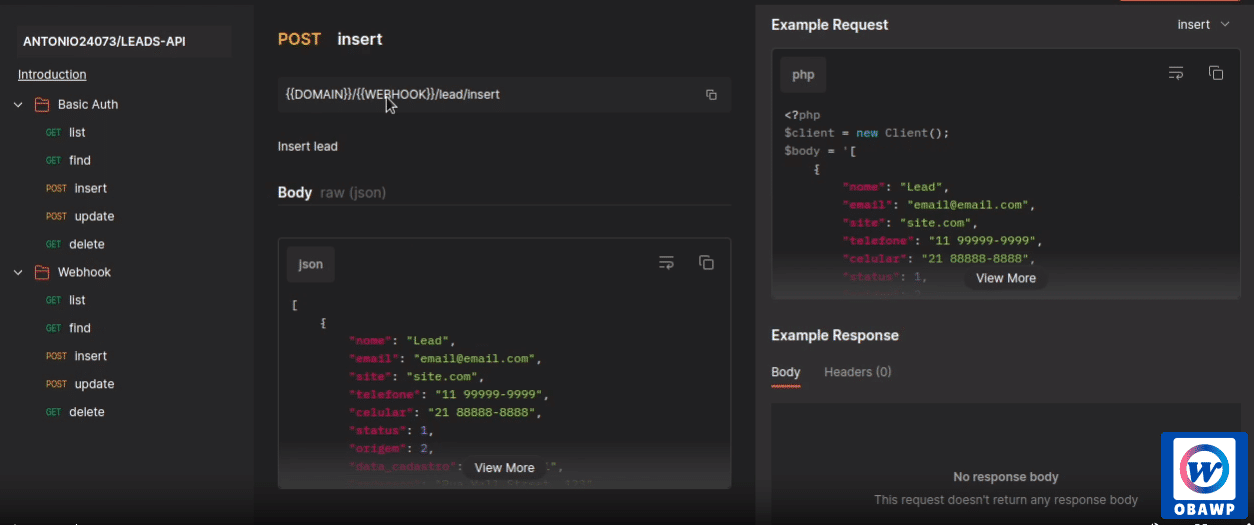Image resolution: width=1254 pixels, height=525 pixels.
Task: Click the php language label
Action: click(803, 75)
